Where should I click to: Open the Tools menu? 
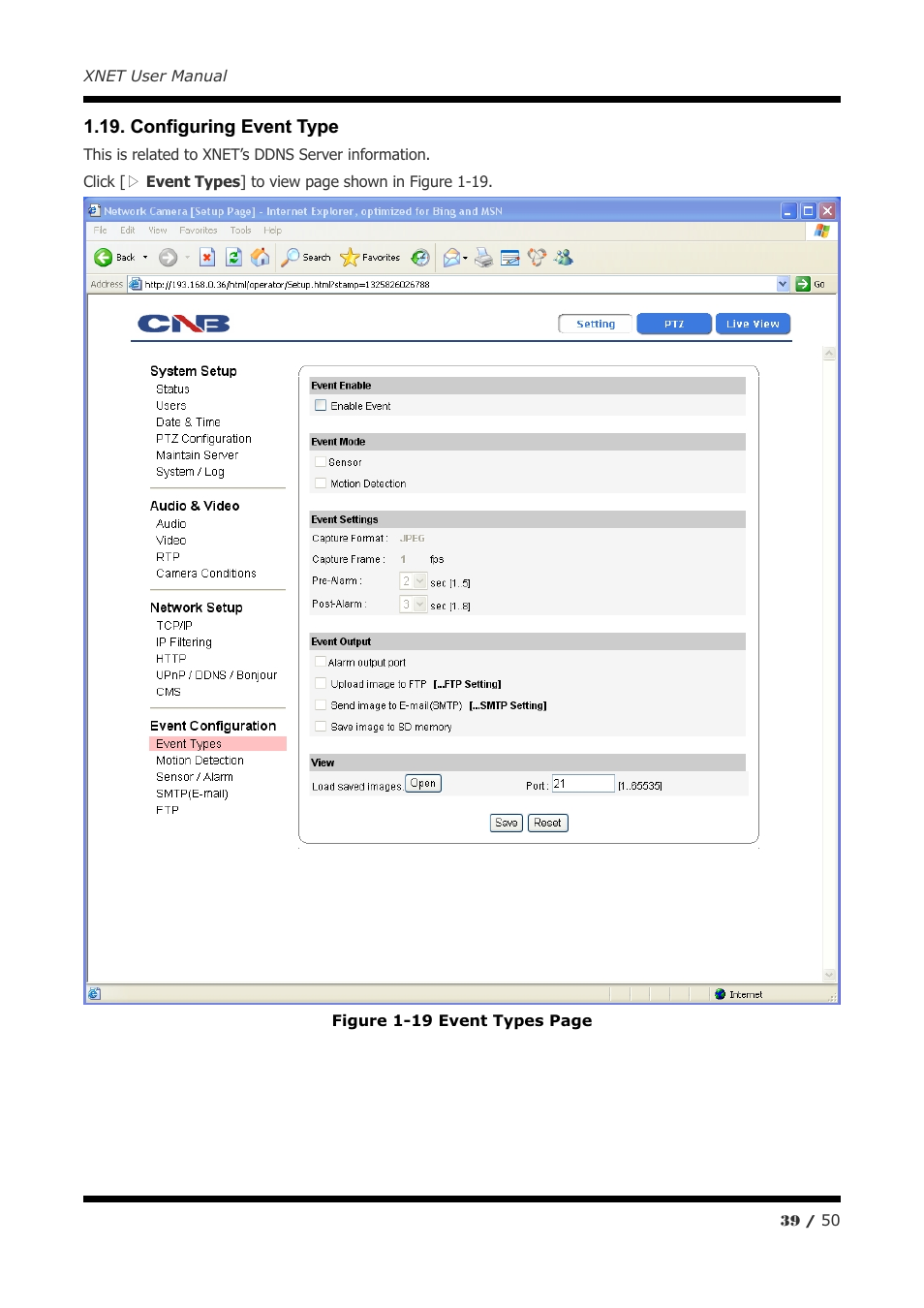[241, 231]
